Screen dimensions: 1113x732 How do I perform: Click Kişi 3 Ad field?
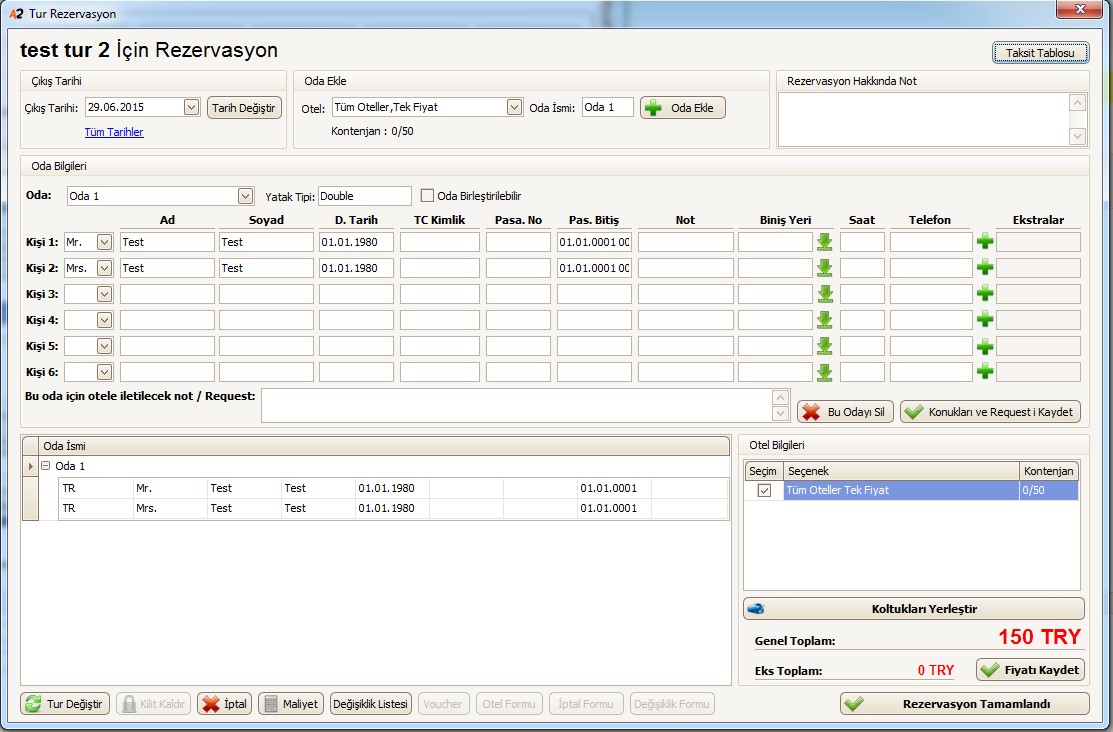pyautogui.click(x=167, y=294)
